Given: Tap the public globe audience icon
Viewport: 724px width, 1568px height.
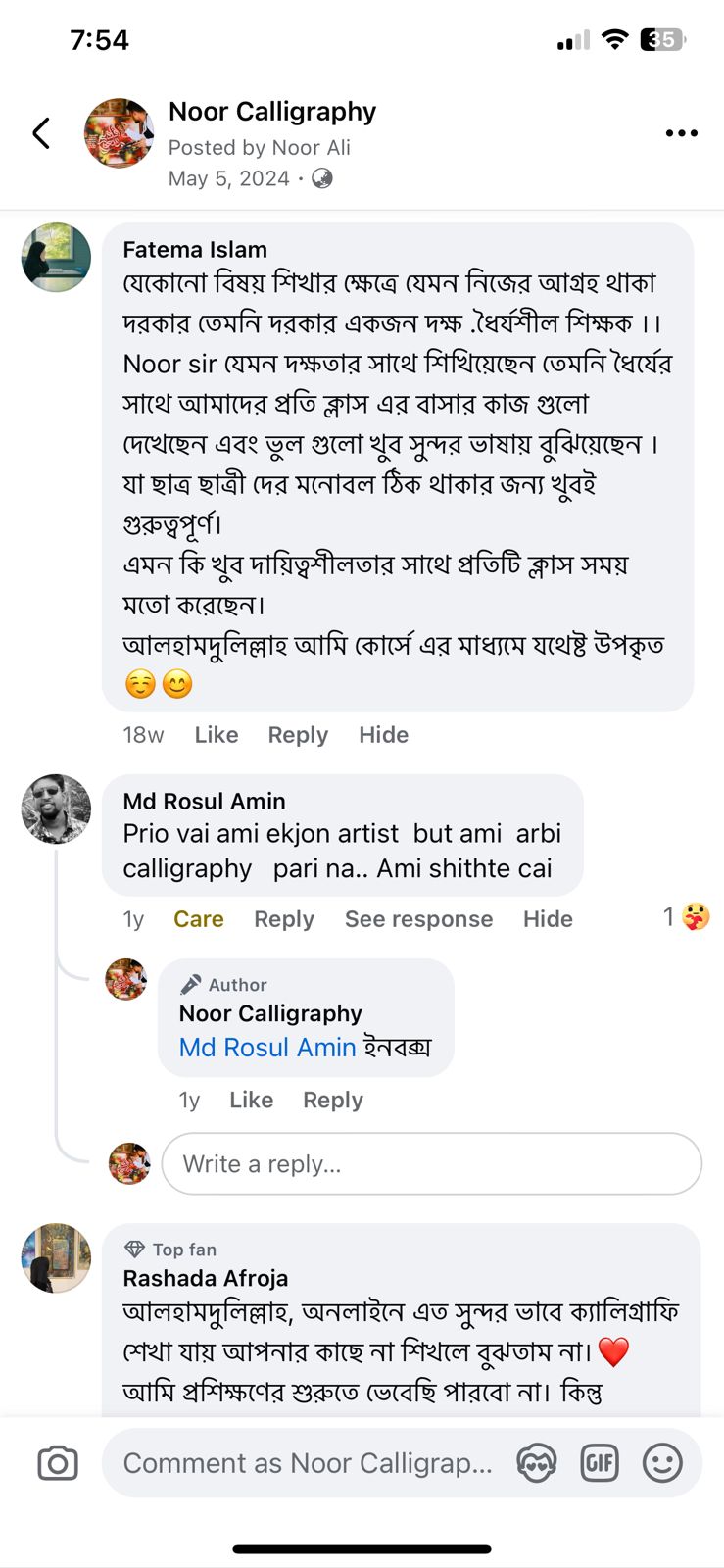Looking at the screenshot, I should [321, 178].
